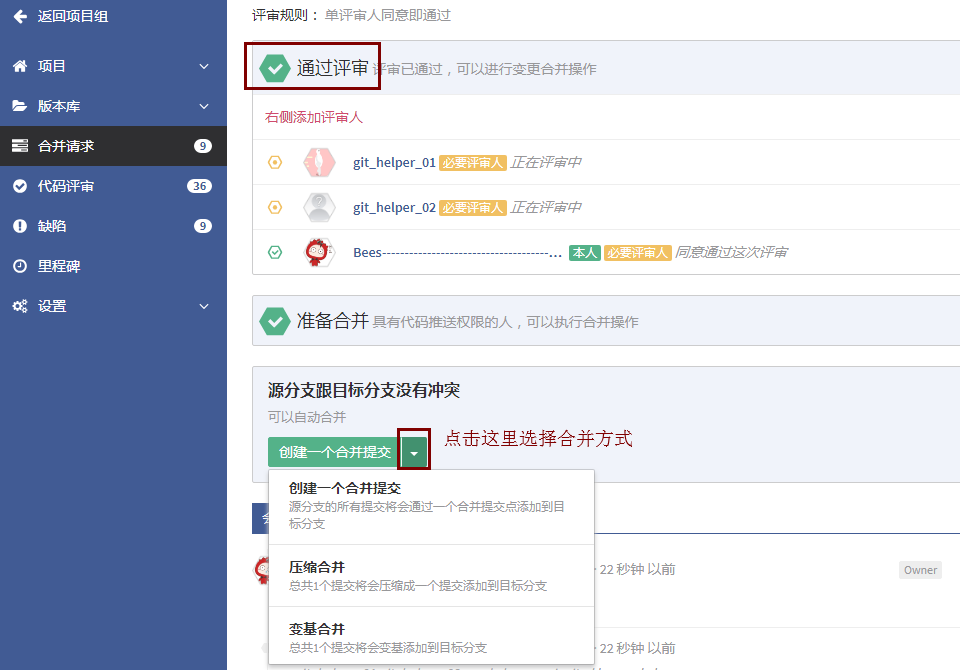Viewport: 960px width, 670px height.
Task: Expand the 项目 sidebar chevron
Action: pos(204,66)
